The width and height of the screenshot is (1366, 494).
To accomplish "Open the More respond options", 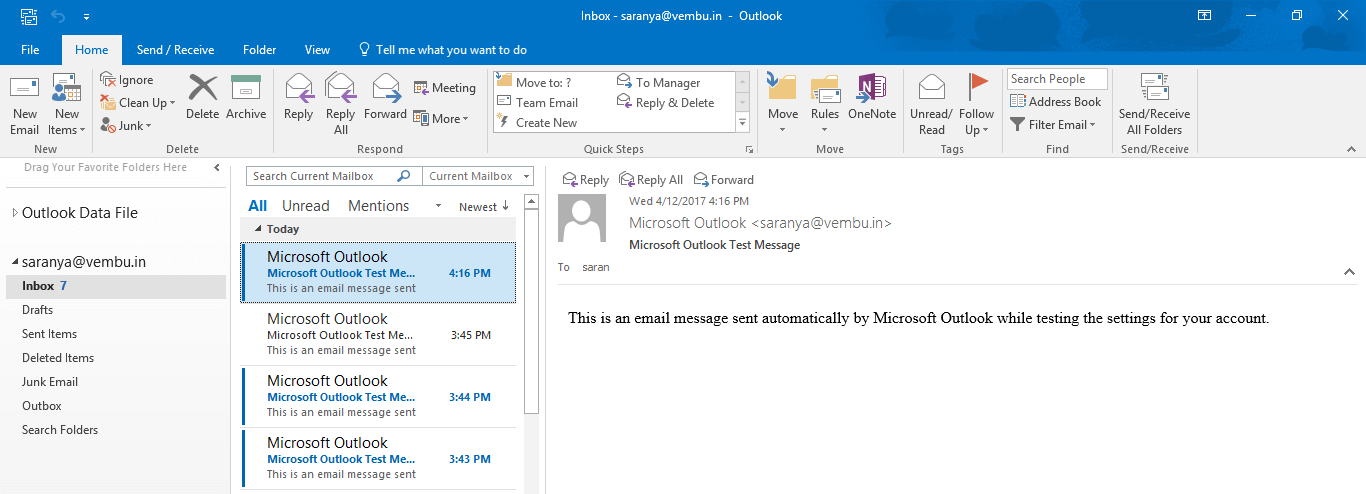I will tap(441, 119).
